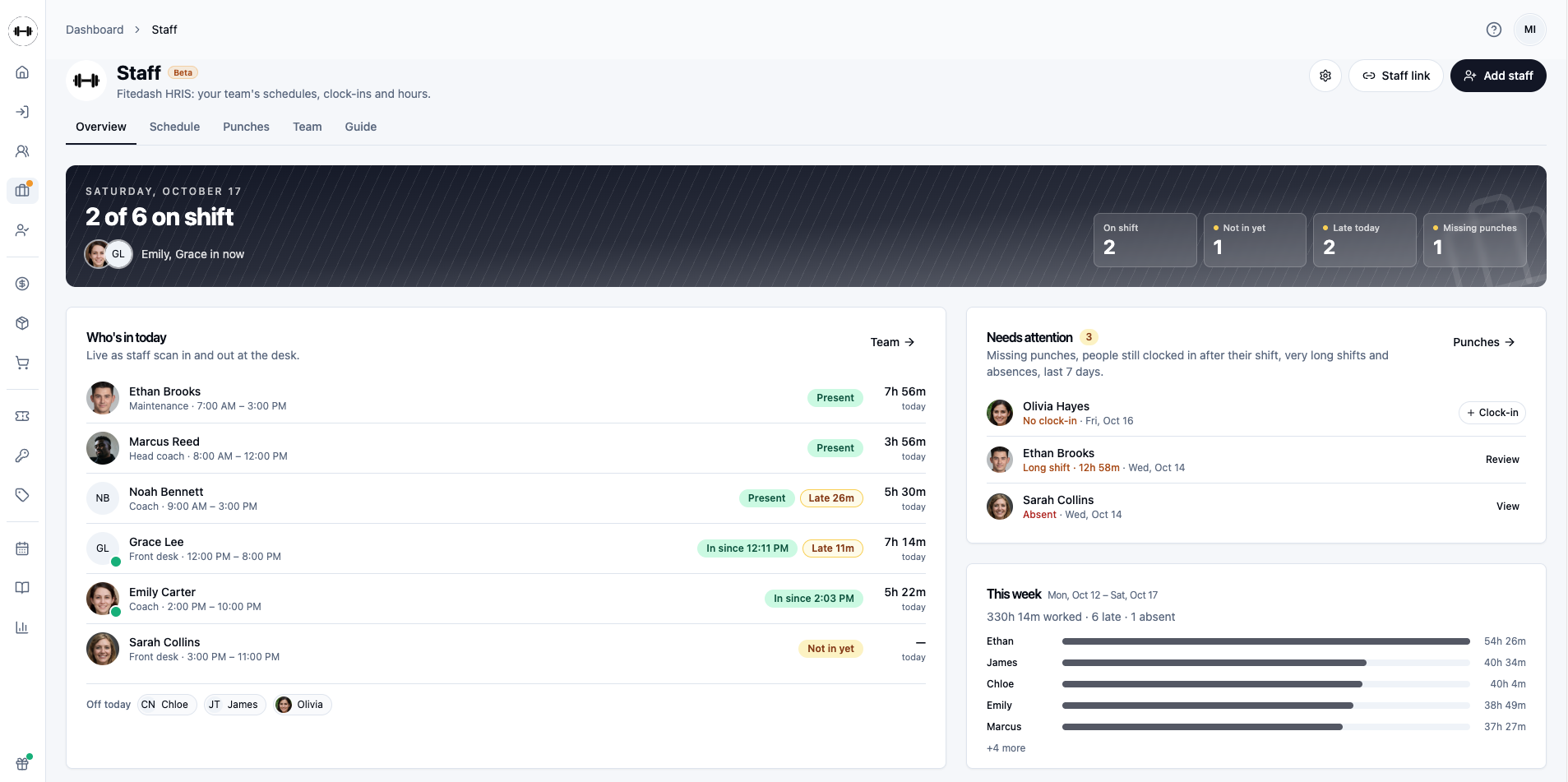This screenshot has height=782, width=1568.
Task: Open the bar chart reports icon
Action: pyautogui.click(x=22, y=627)
